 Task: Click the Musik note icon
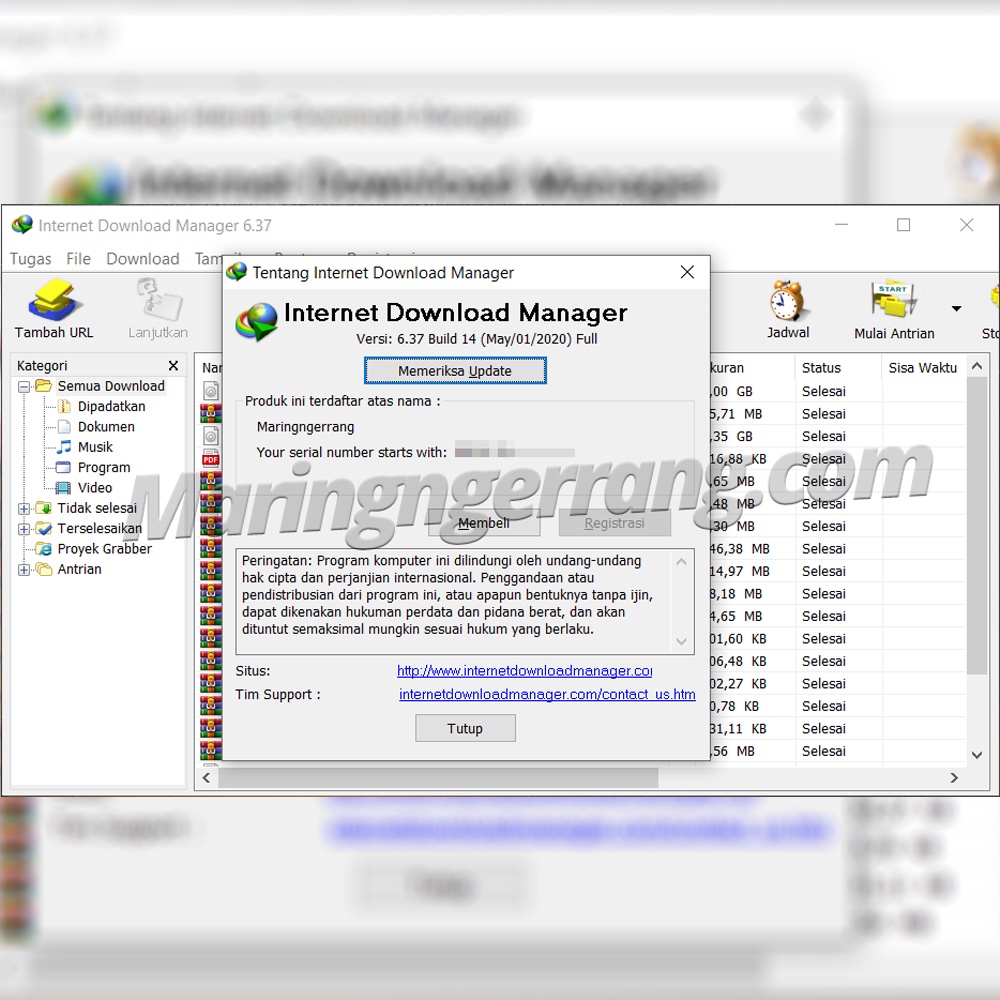[64, 447]
